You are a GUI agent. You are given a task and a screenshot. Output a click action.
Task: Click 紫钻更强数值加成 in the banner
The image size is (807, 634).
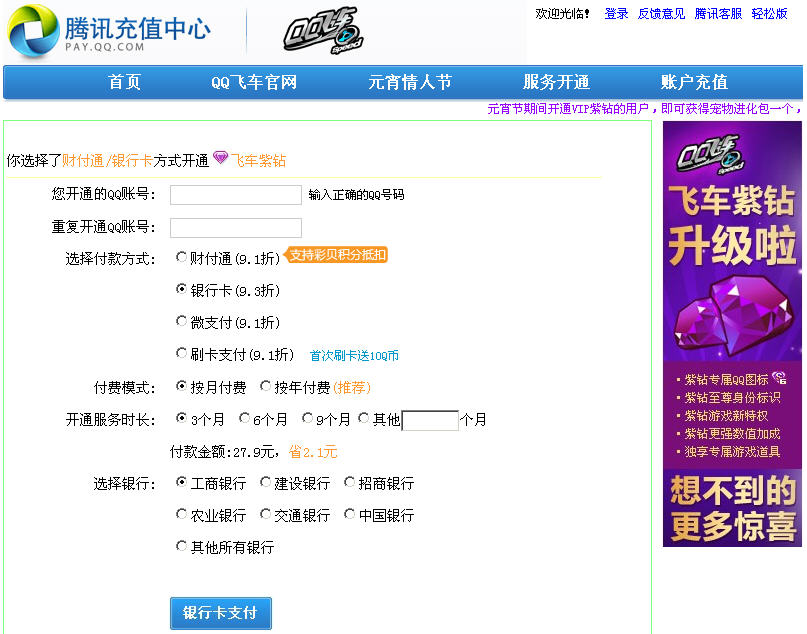(x=732, y=434)
